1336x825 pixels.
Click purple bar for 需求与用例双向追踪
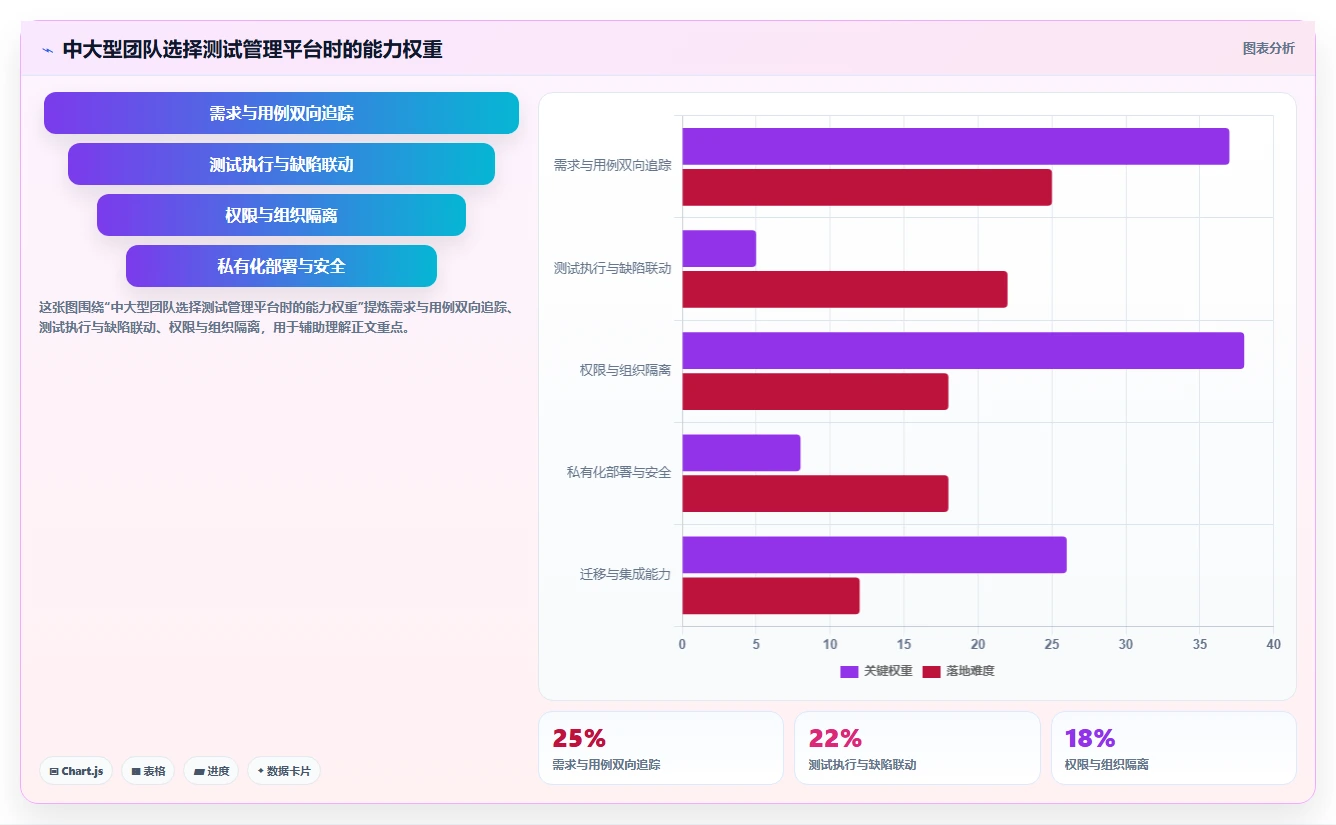tap(956, 147)
